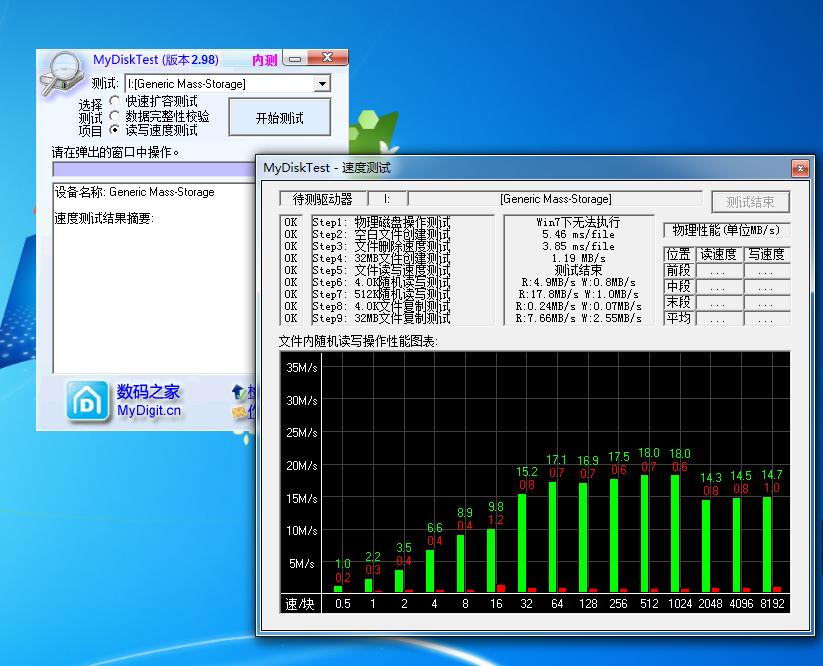
Task: Click the 测试结束 button
Action: coord(750,202)
